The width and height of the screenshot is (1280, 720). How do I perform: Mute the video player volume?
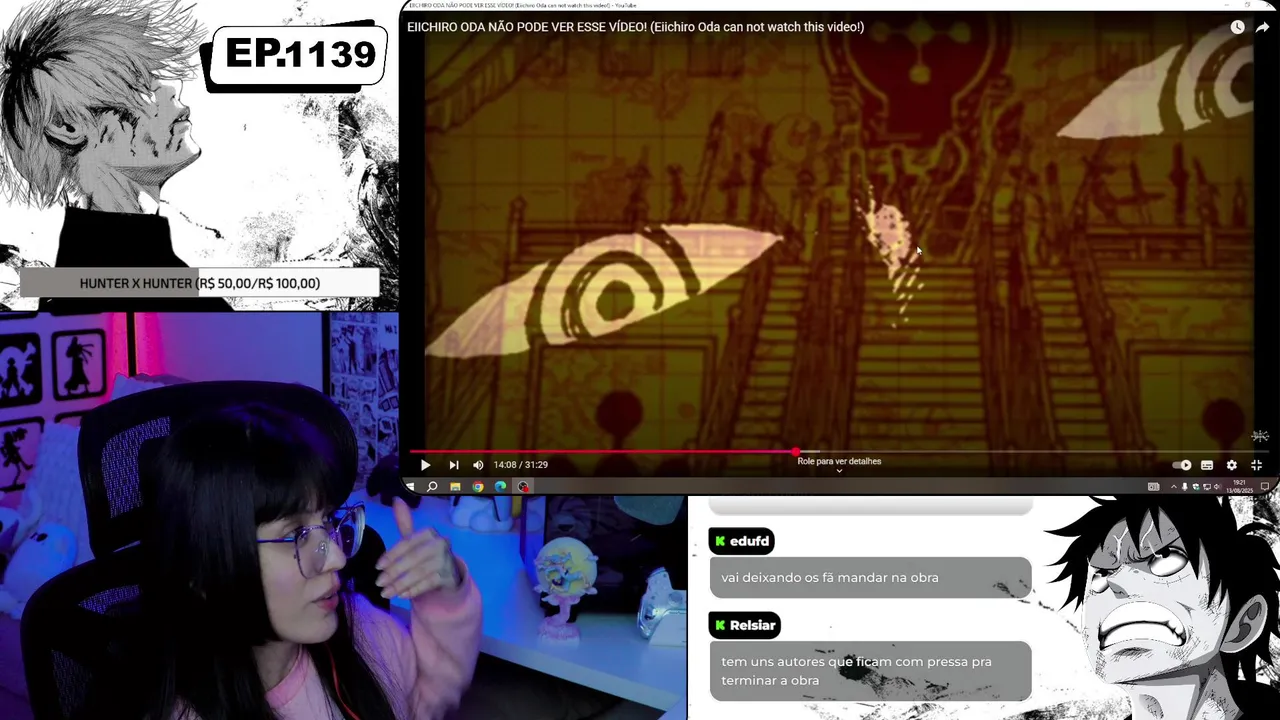coord(478,465)
